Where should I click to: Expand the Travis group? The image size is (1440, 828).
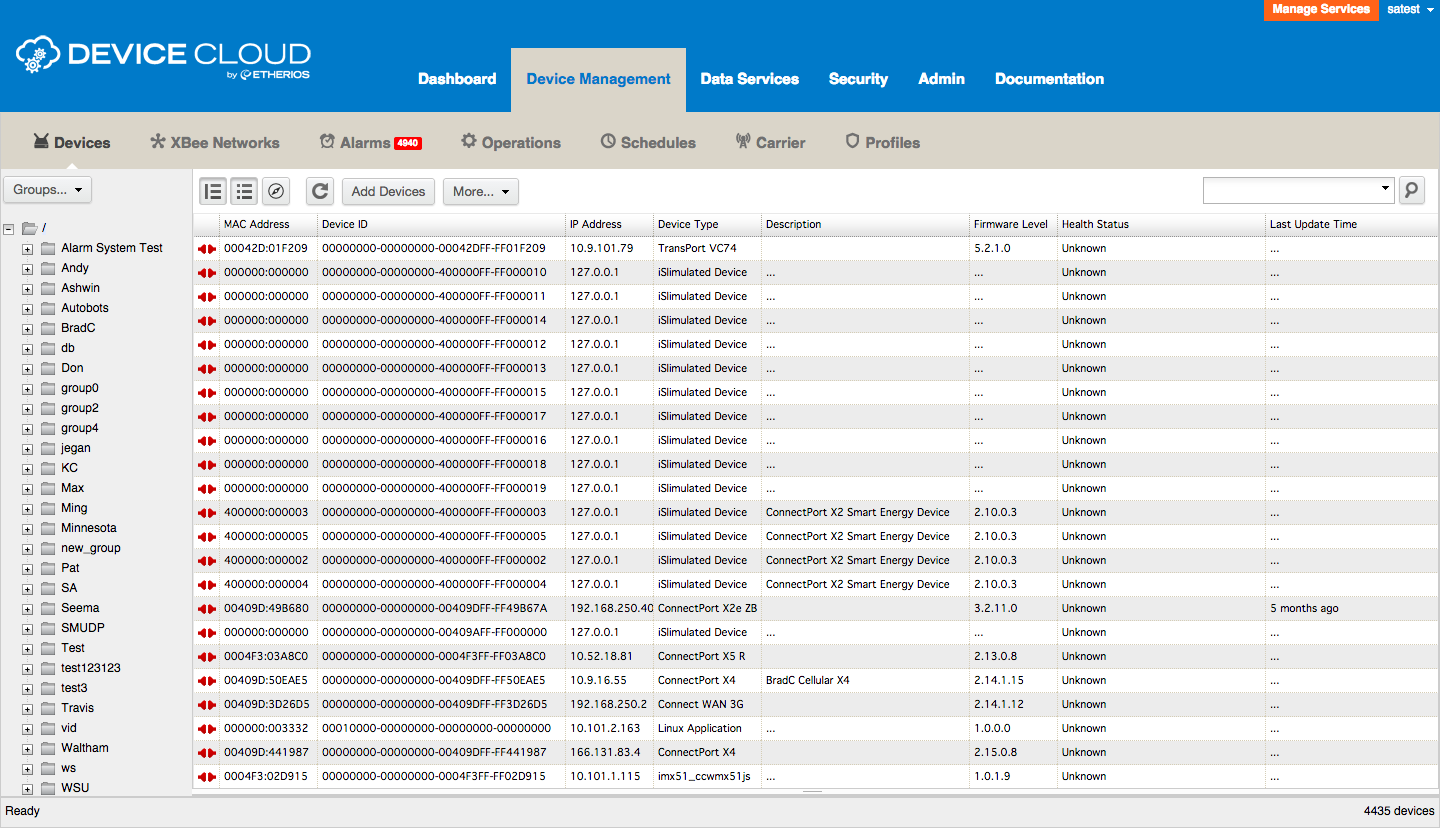click(27, 708)
